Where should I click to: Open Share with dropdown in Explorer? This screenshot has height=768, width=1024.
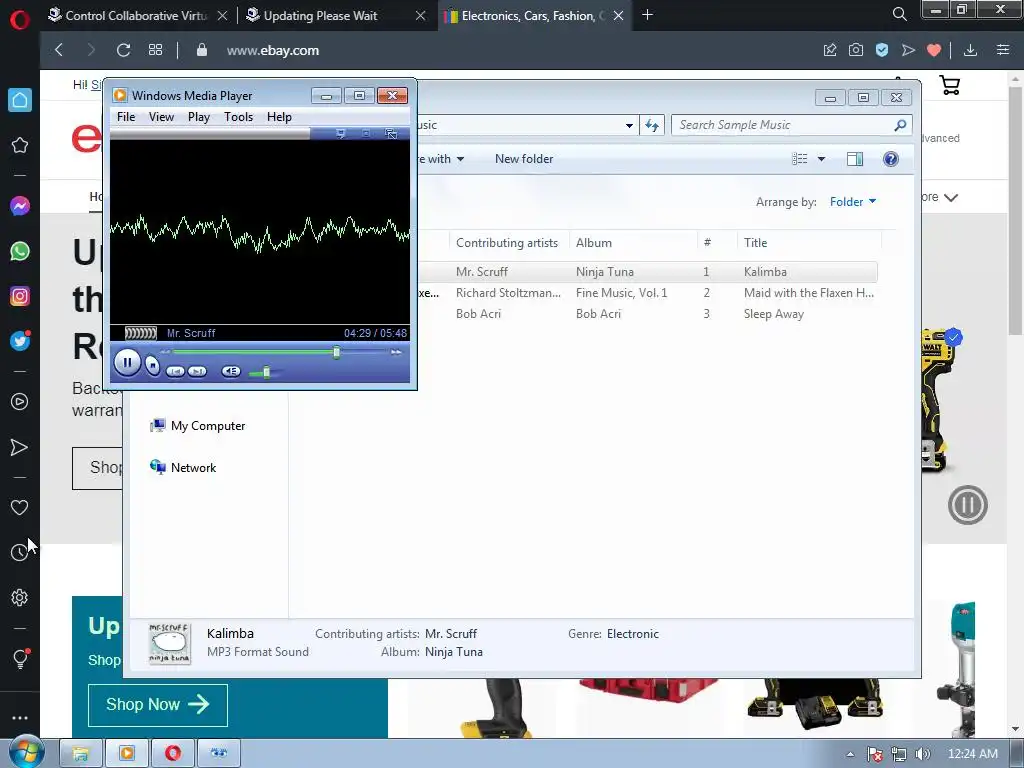pyautogui.click(x=443, y=159)
